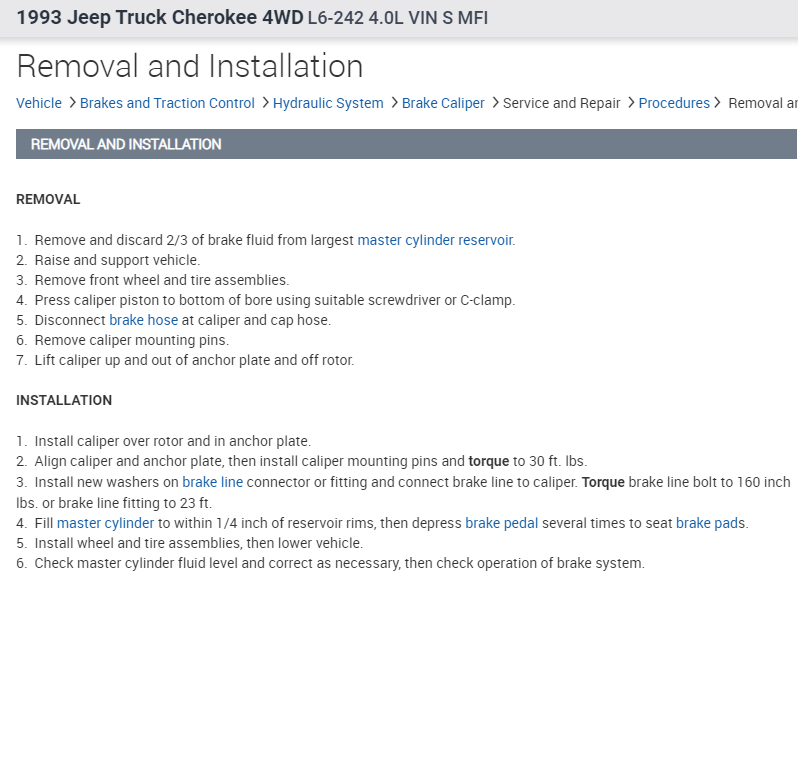This screenshot has height=761, width=798.
Task: Select the 1993 Jeep Truck Cherokee 4WD heading
Action: click(x=160, y=18)
